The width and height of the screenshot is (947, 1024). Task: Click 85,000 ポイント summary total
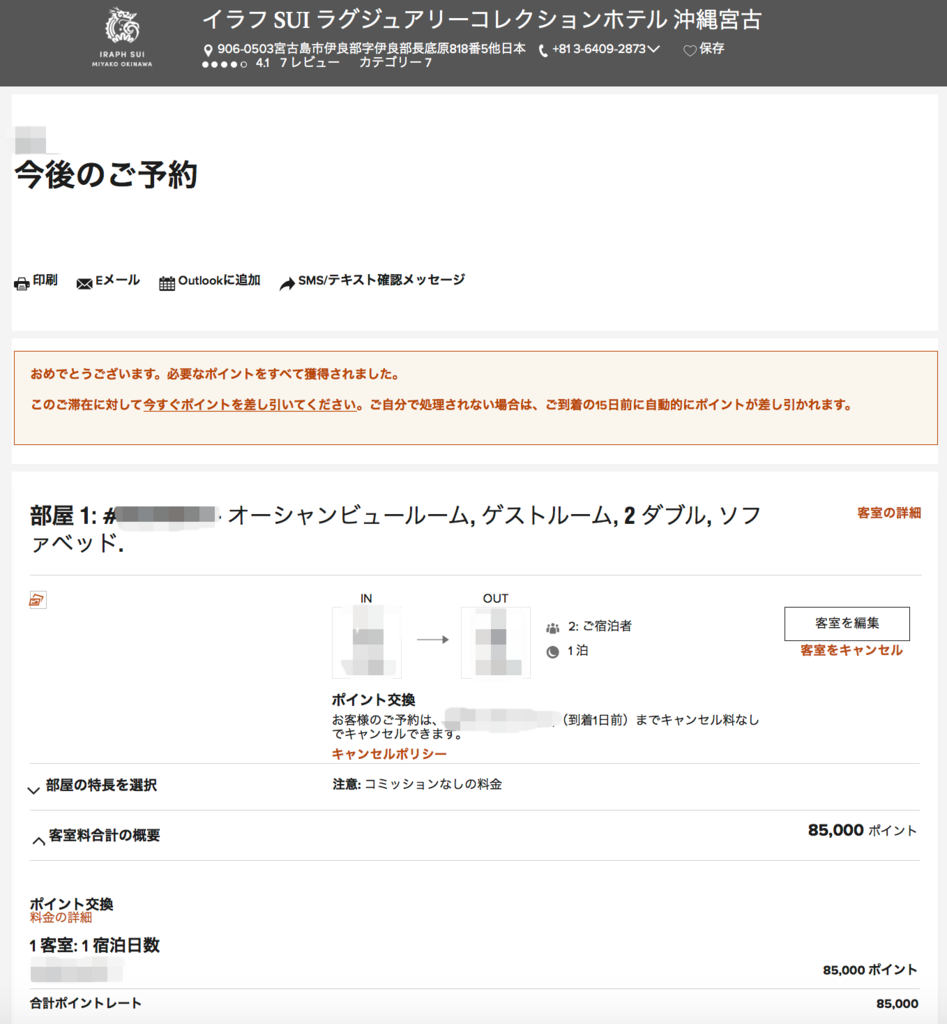(862, 831)
